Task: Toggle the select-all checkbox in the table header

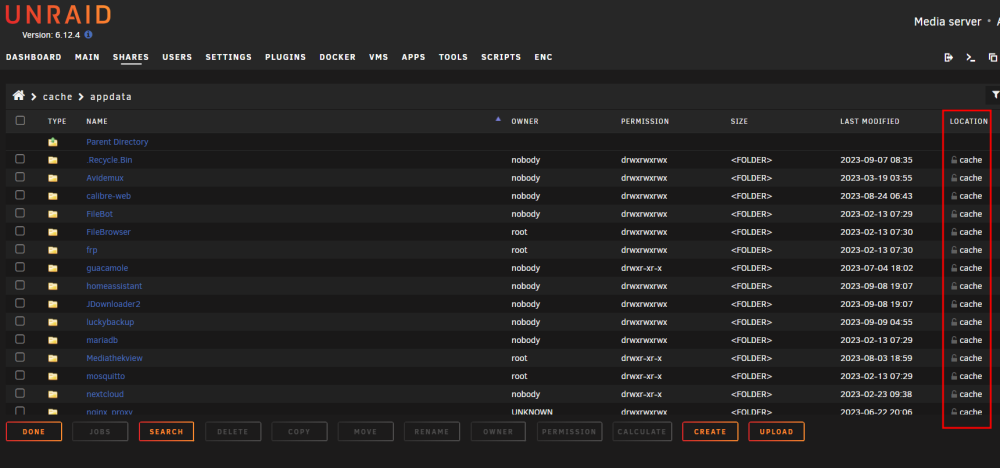Action: click(20, 121)
